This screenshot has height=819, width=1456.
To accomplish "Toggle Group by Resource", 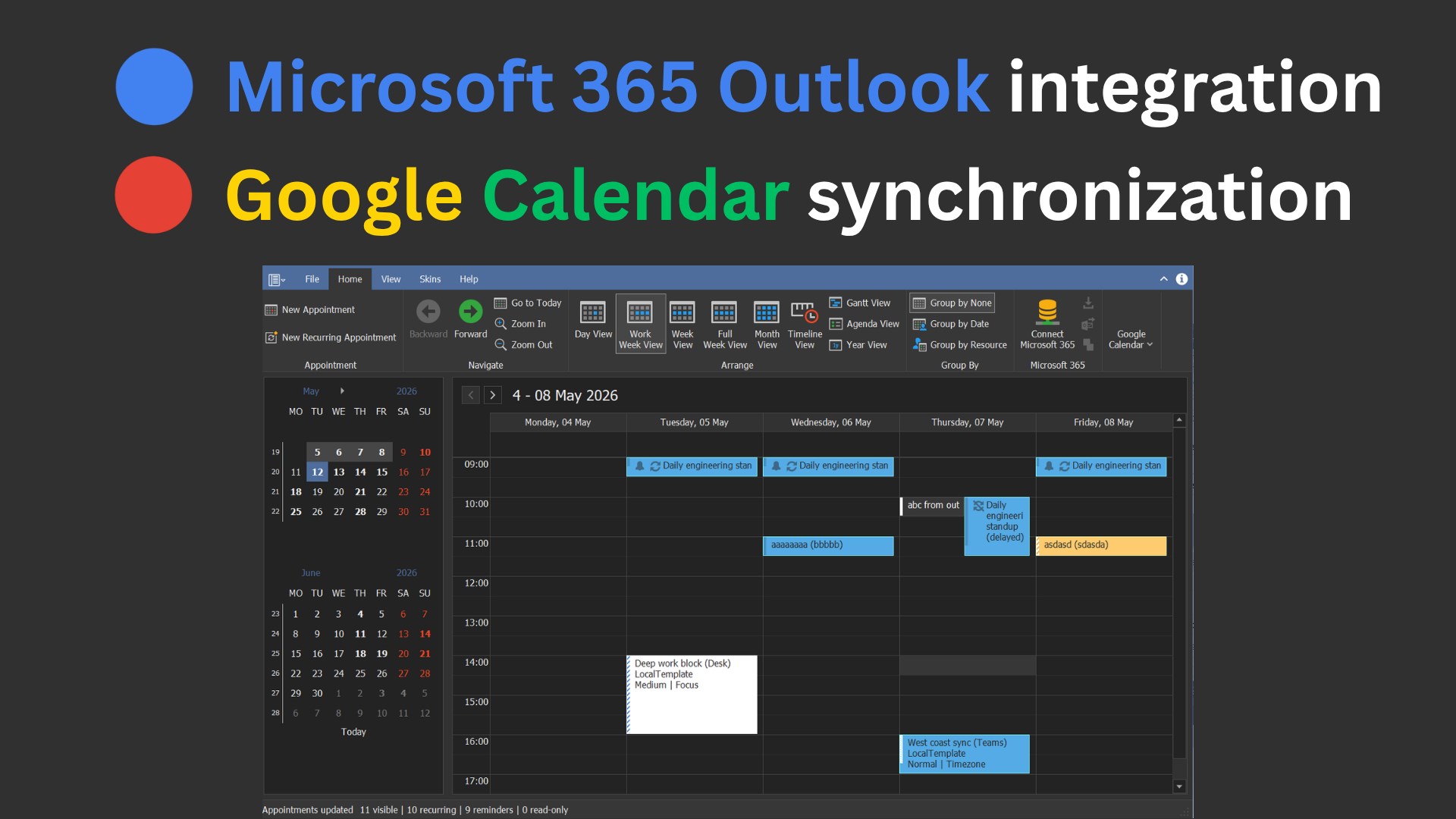I will pyautogui.click(x=960, y=344).
